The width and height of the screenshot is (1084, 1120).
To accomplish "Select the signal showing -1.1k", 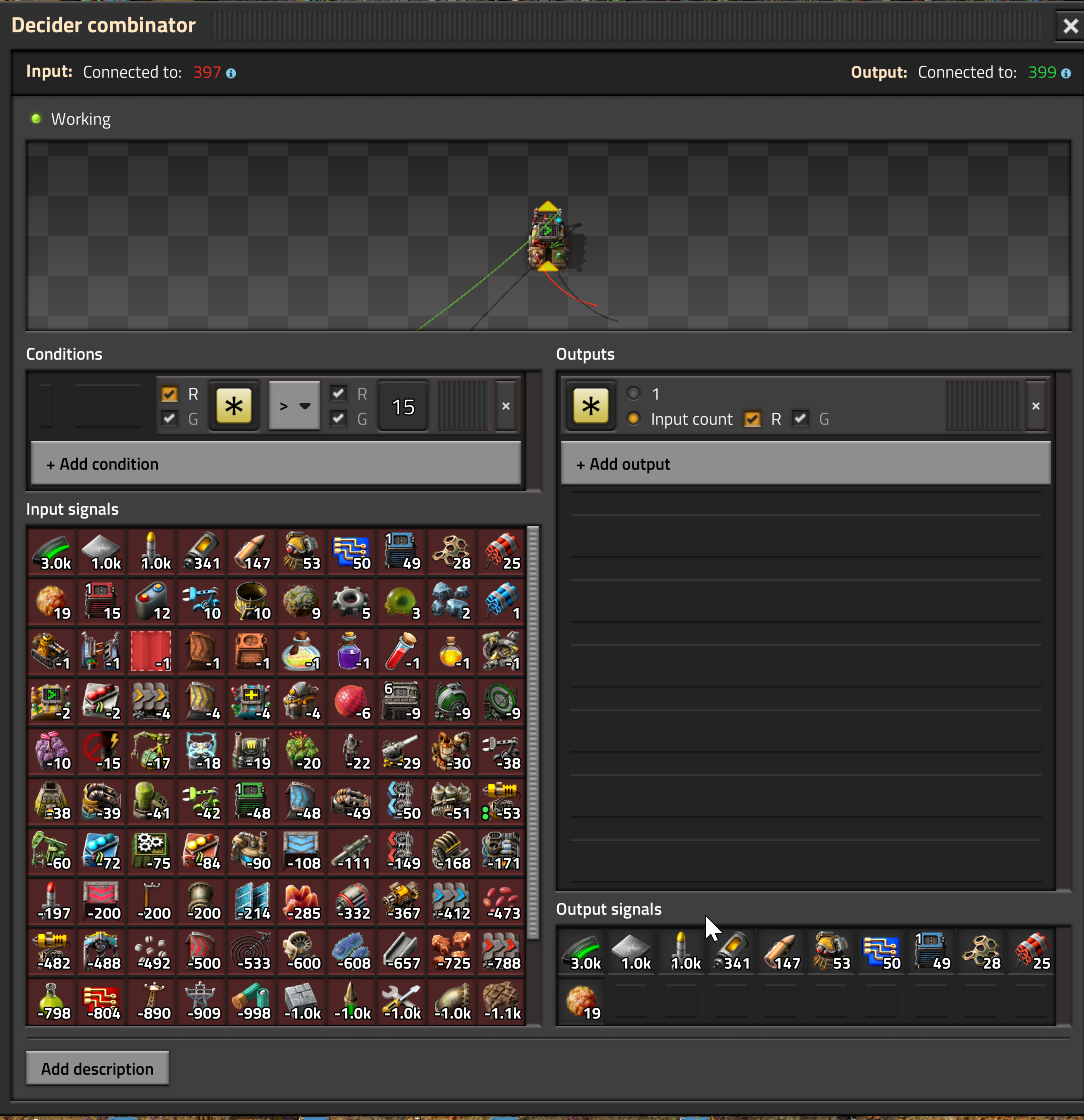I will tap(501, 1001).
